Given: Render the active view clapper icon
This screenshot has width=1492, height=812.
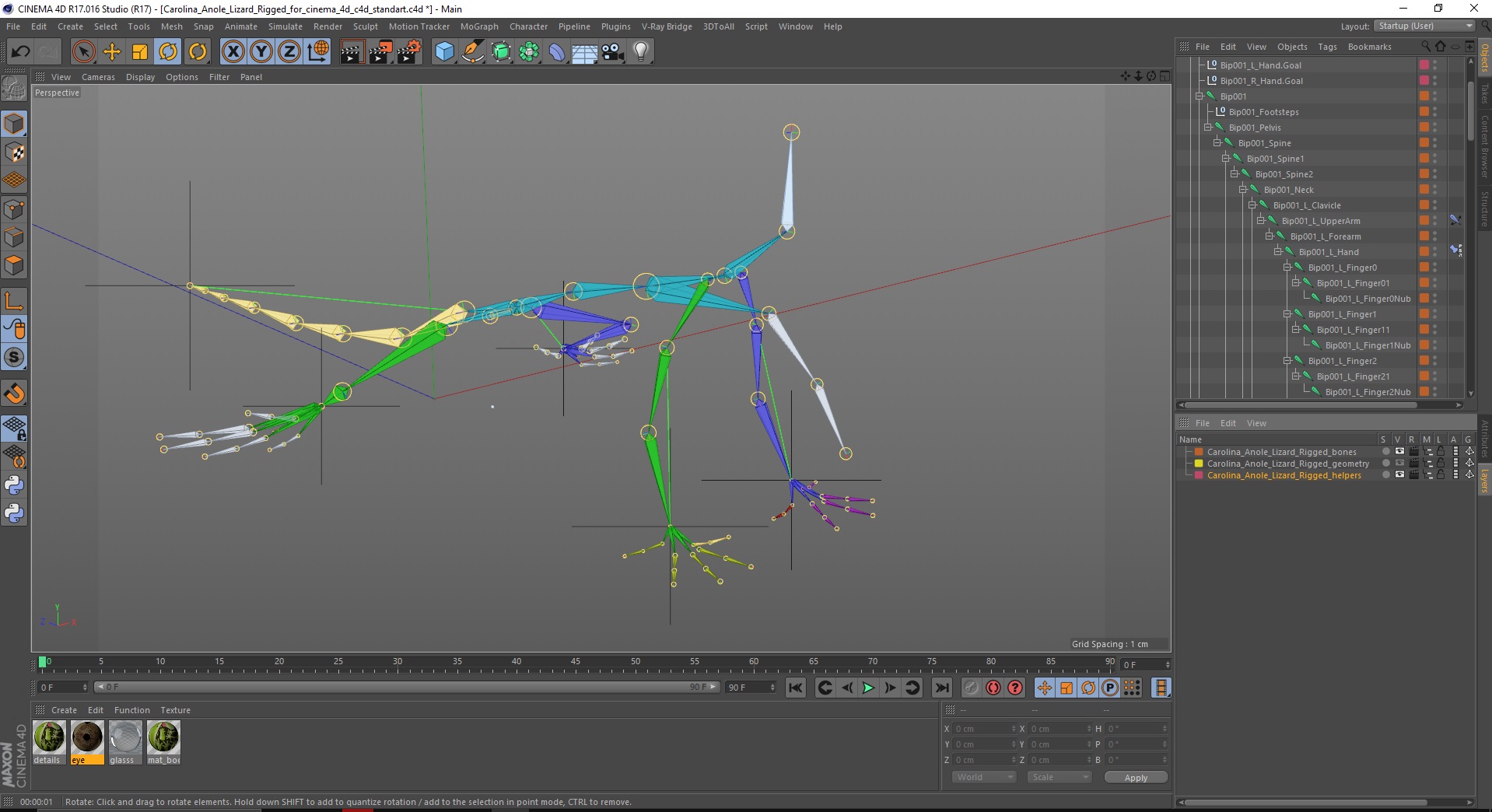Looking at the screenshot, I should point(352,52).
